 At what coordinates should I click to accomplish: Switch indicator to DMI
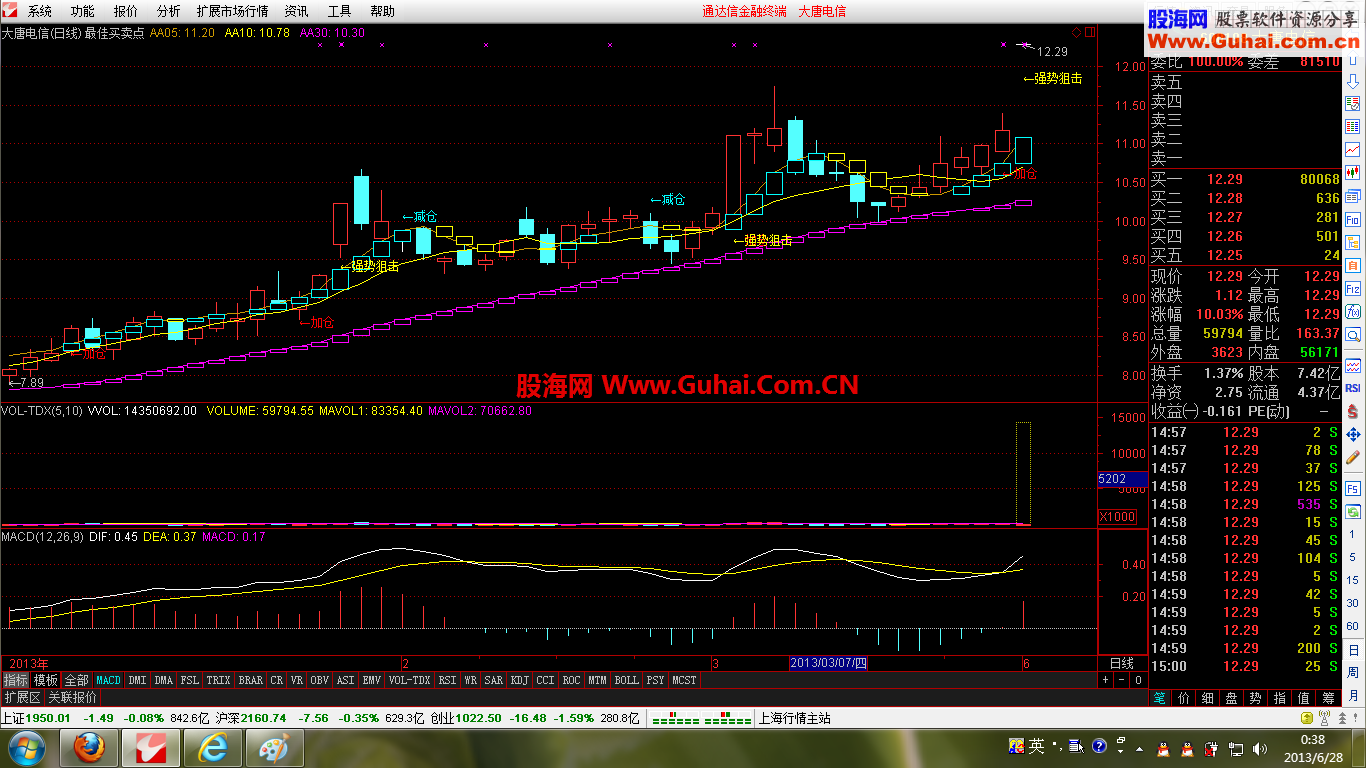[138, 680]
